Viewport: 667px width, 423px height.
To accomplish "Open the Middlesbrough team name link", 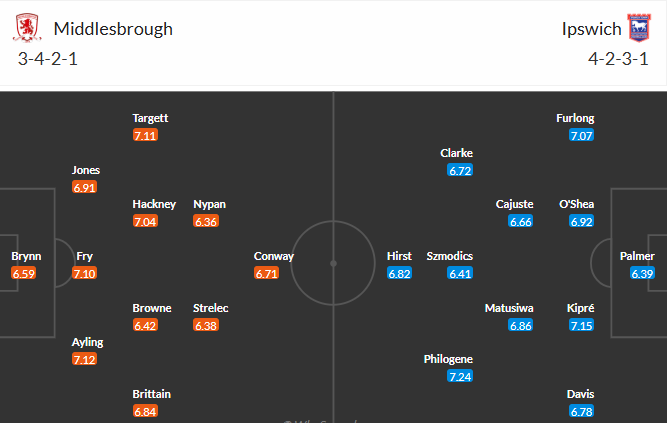I will click(113, 28).
